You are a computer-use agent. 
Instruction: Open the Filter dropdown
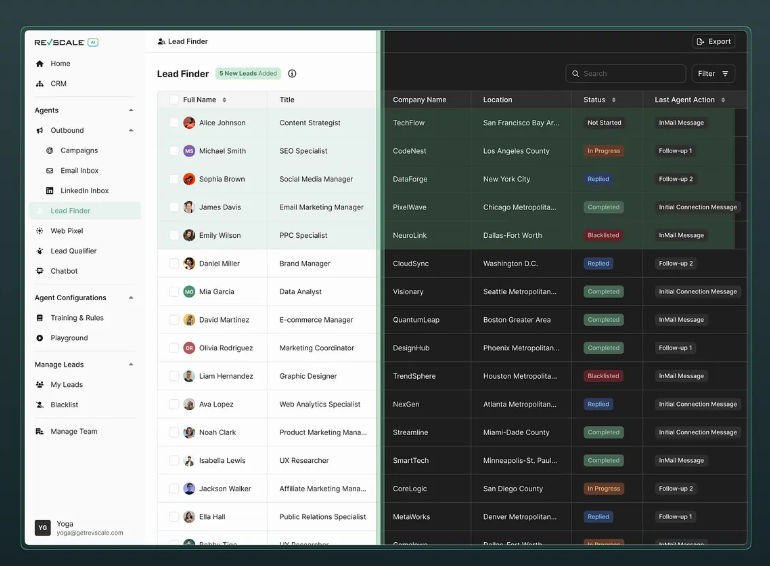713,74
